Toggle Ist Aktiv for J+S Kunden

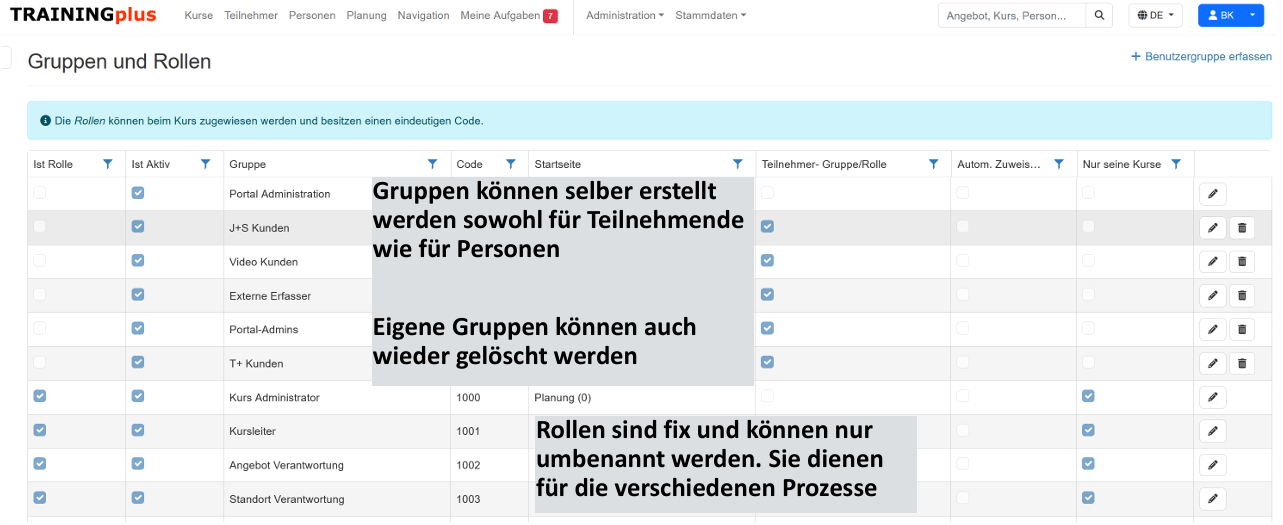138,227
